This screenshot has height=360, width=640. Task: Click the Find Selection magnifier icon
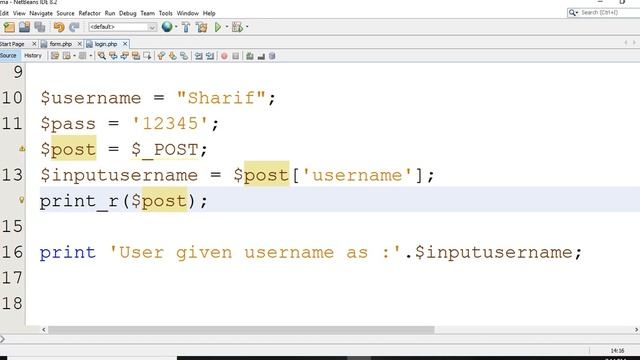pyautogui.click(x=102, y=56)
